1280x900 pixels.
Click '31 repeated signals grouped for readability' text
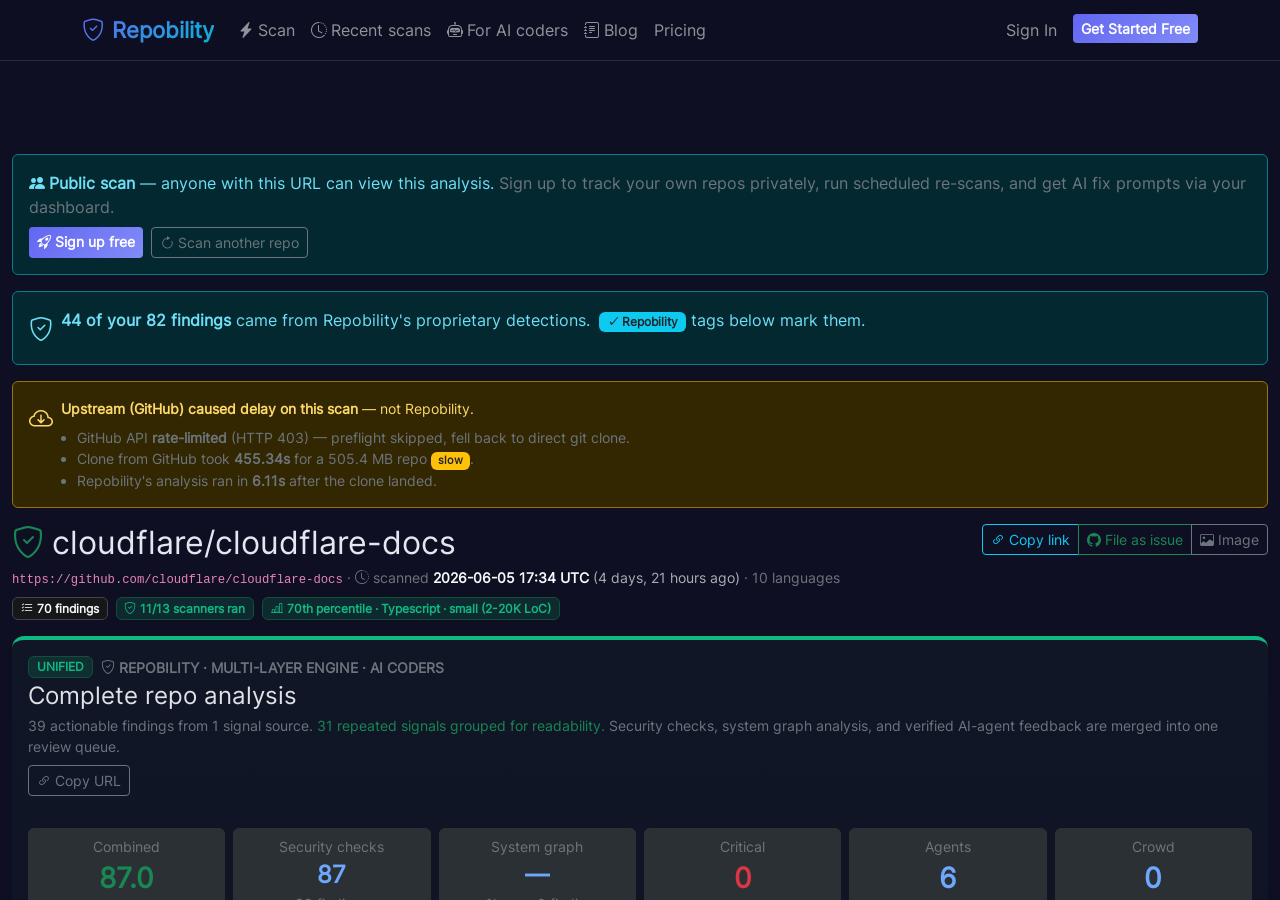click(461, 726)
